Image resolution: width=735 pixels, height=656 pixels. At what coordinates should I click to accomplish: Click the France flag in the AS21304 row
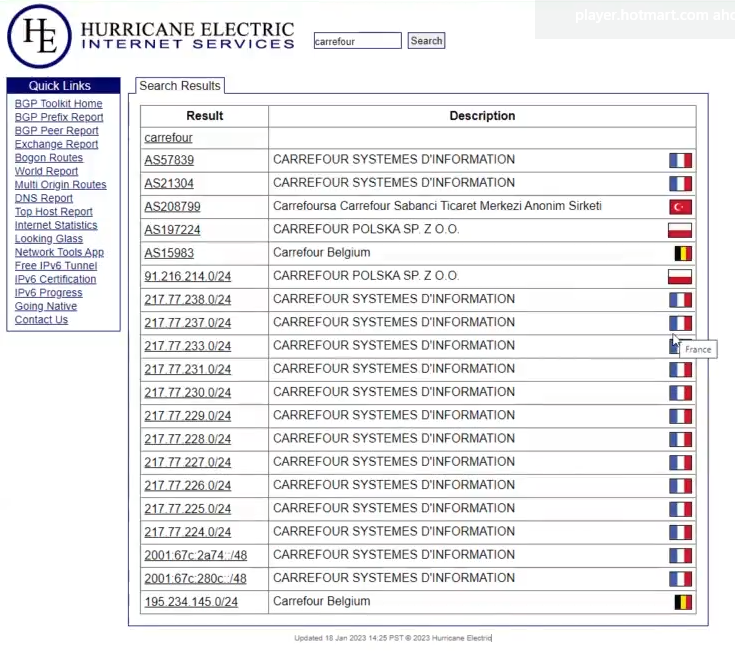pos(680,183)
